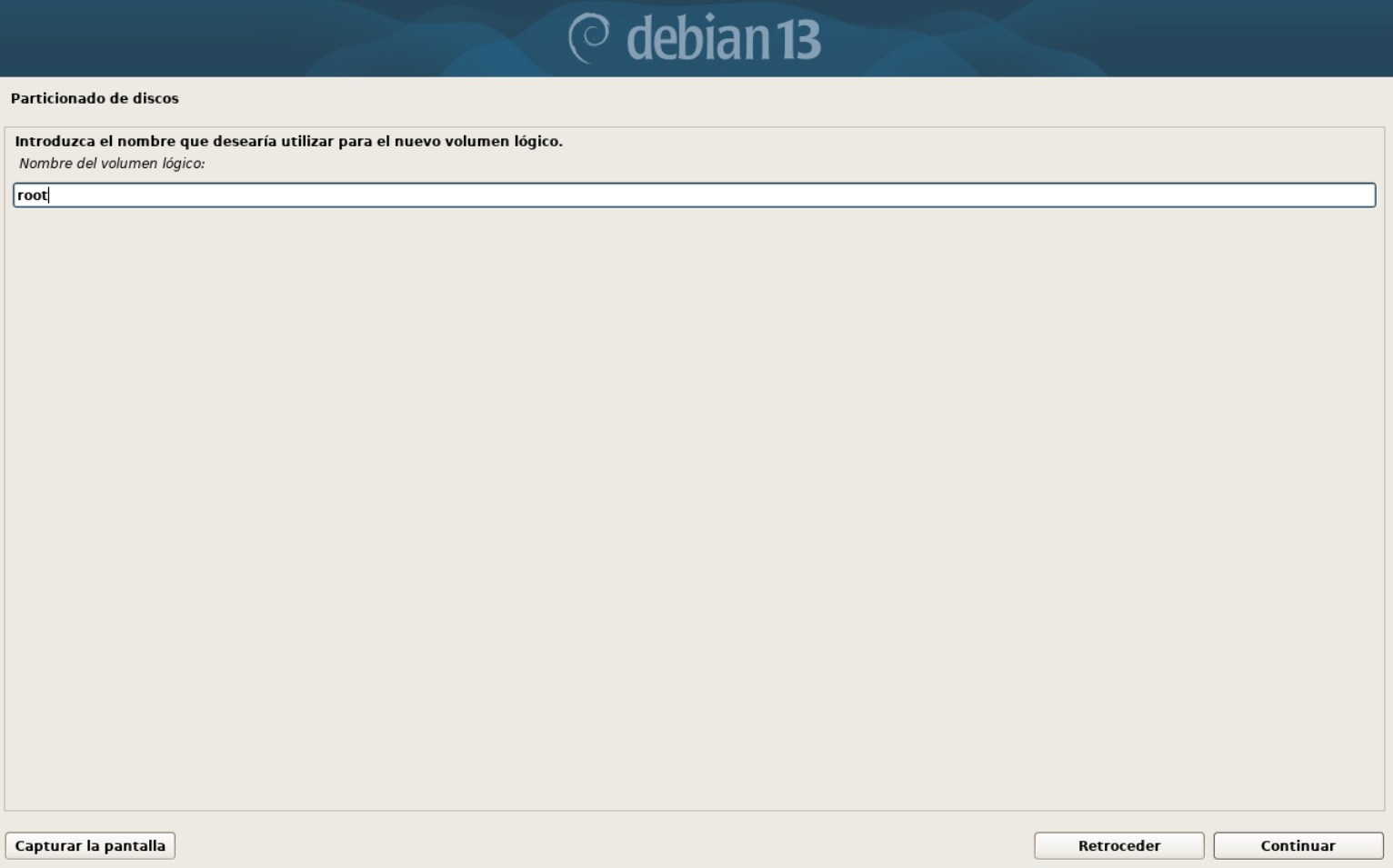Click the gray footer area between the buttons

tap(605, 845)
